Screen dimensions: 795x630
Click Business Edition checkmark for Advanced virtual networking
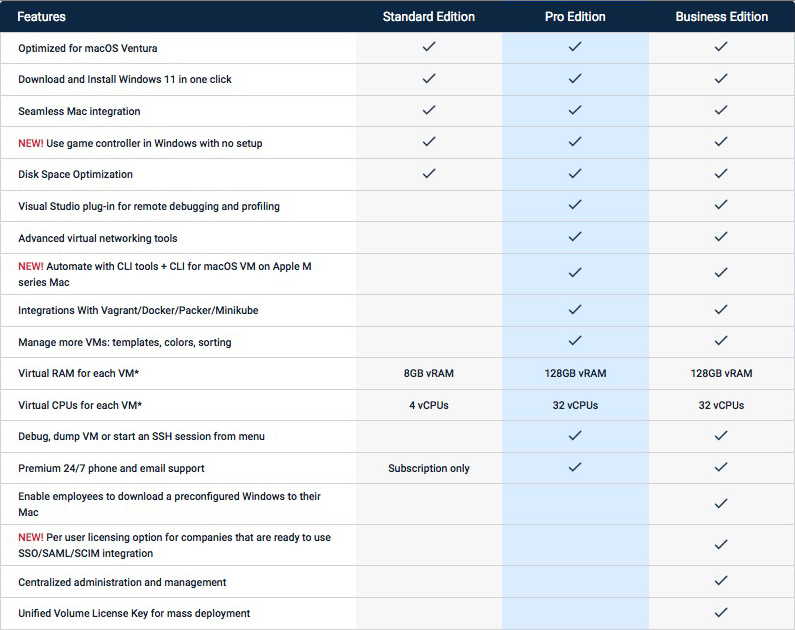coord(721,237)
